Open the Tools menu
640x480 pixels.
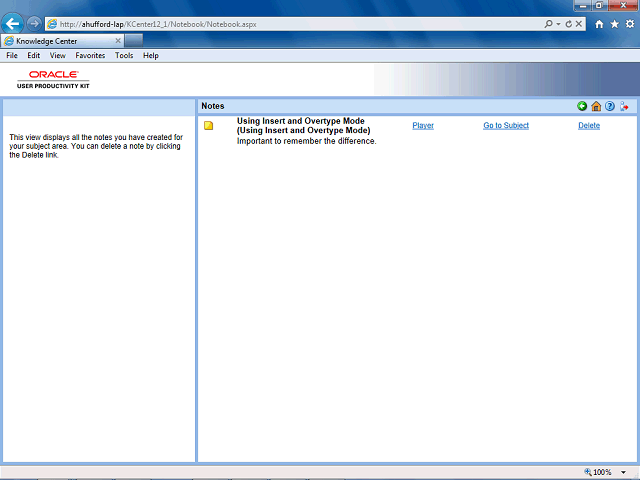click(x=124, y=56)
